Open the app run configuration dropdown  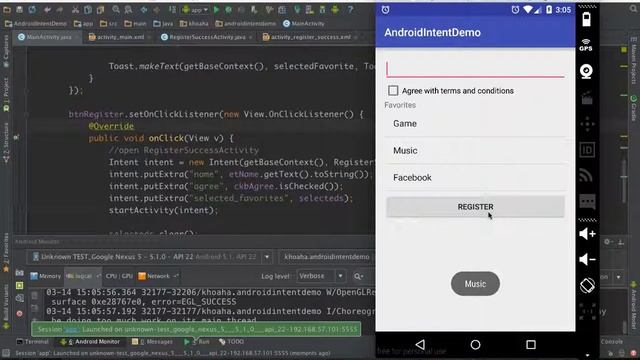coord(195,9)
